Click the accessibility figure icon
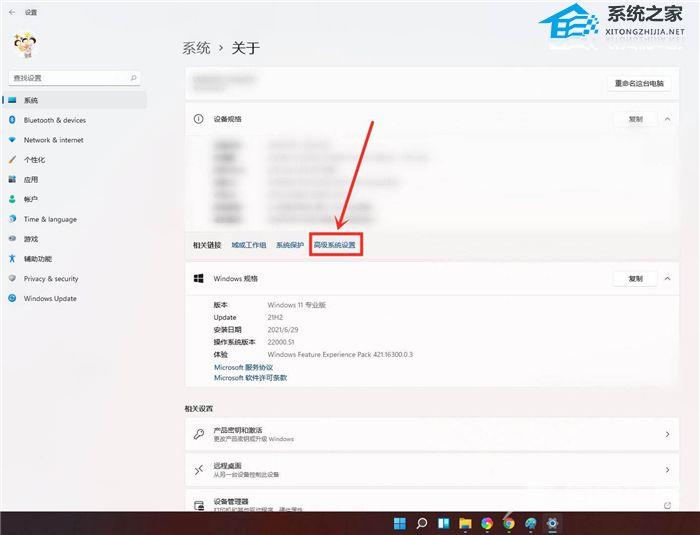Viewport: 700px width, 535px height. (x=12, y=258)
